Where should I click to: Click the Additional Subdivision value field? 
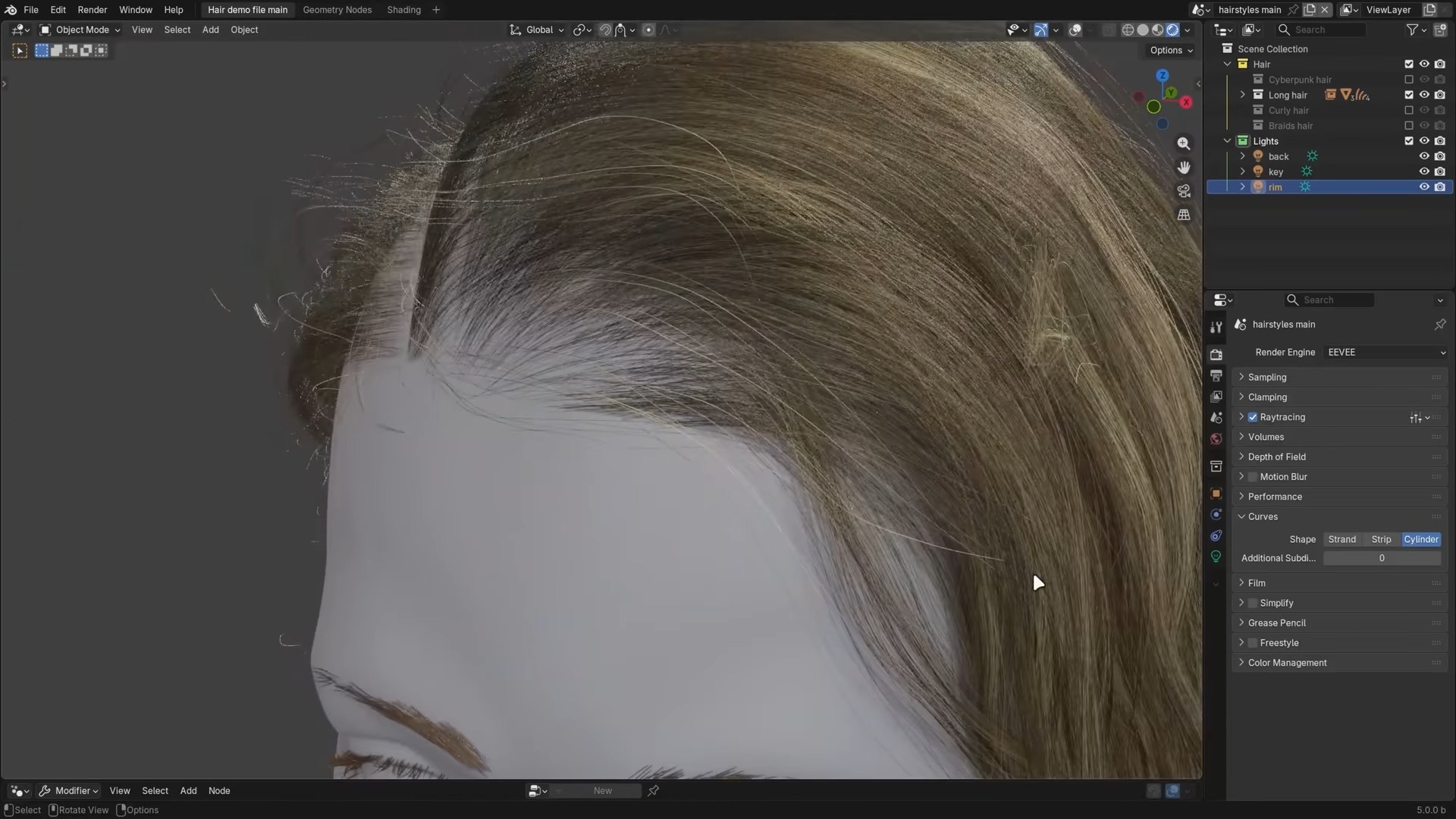pos(1381,558)
